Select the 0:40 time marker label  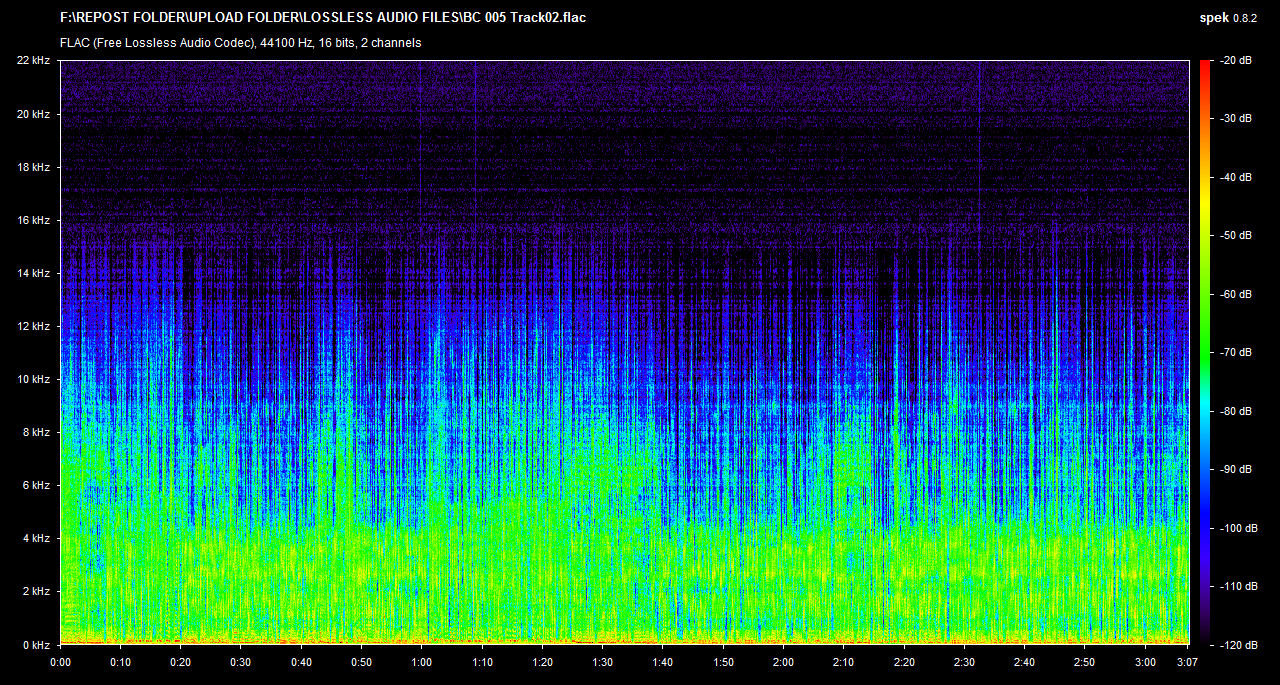coord(301,662)
